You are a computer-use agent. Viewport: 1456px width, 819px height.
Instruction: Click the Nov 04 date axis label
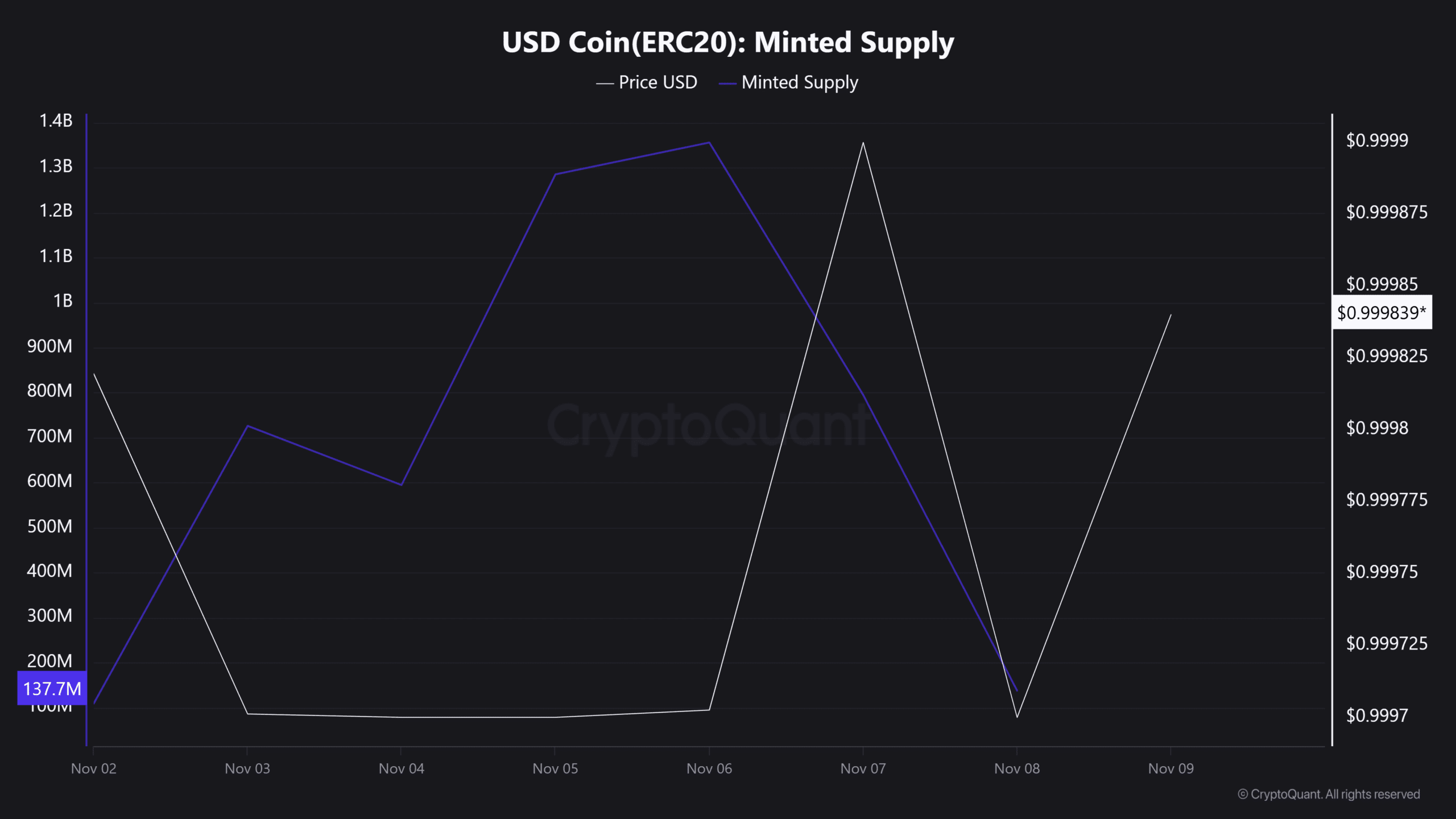[x=402, y=768]
